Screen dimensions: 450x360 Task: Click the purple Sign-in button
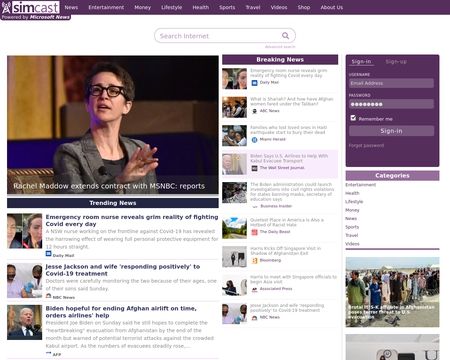click(391, 131)
